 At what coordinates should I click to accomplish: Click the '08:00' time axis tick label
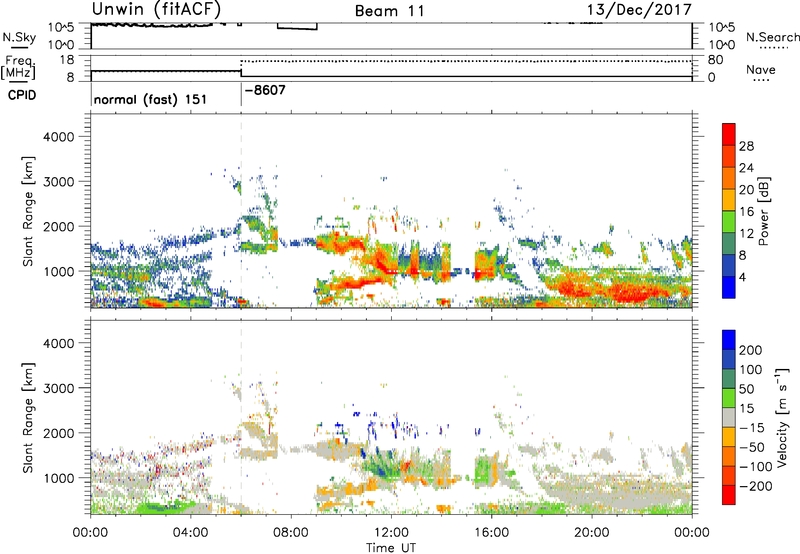(291, 533)
